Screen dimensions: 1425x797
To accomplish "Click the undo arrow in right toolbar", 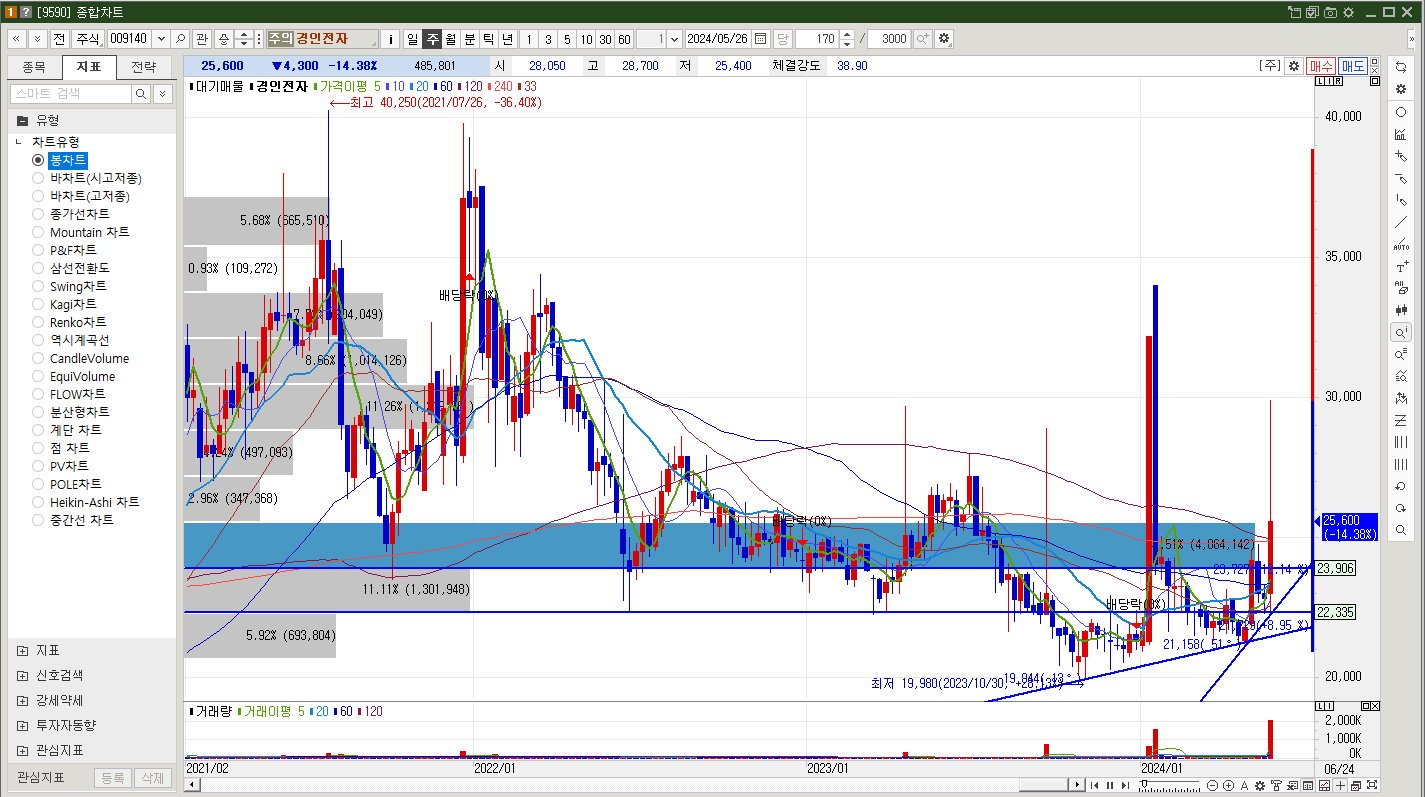I will tap(1401, 486).
